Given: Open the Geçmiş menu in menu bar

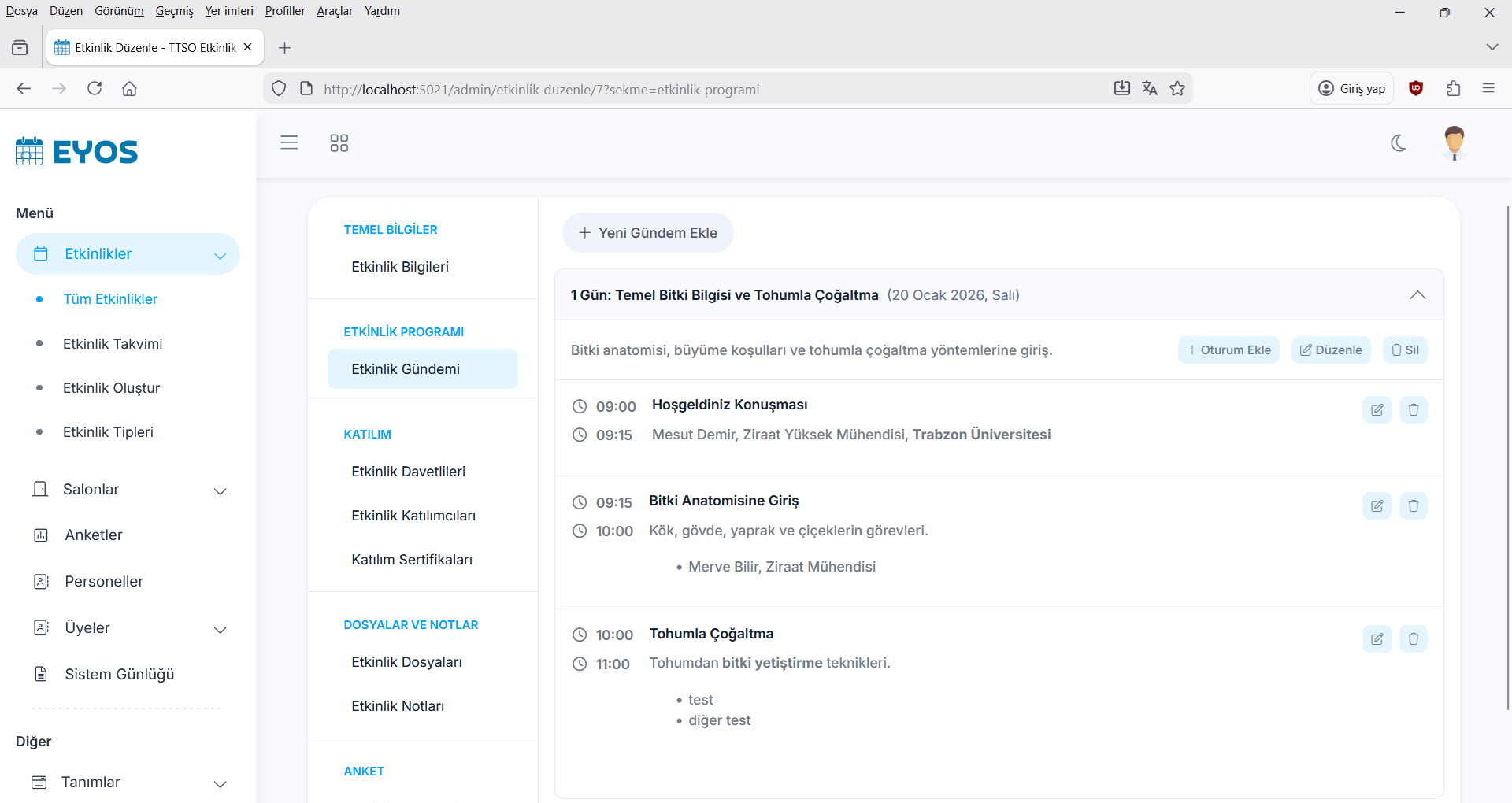Looking at the screenshot, I should click(174, 11).
